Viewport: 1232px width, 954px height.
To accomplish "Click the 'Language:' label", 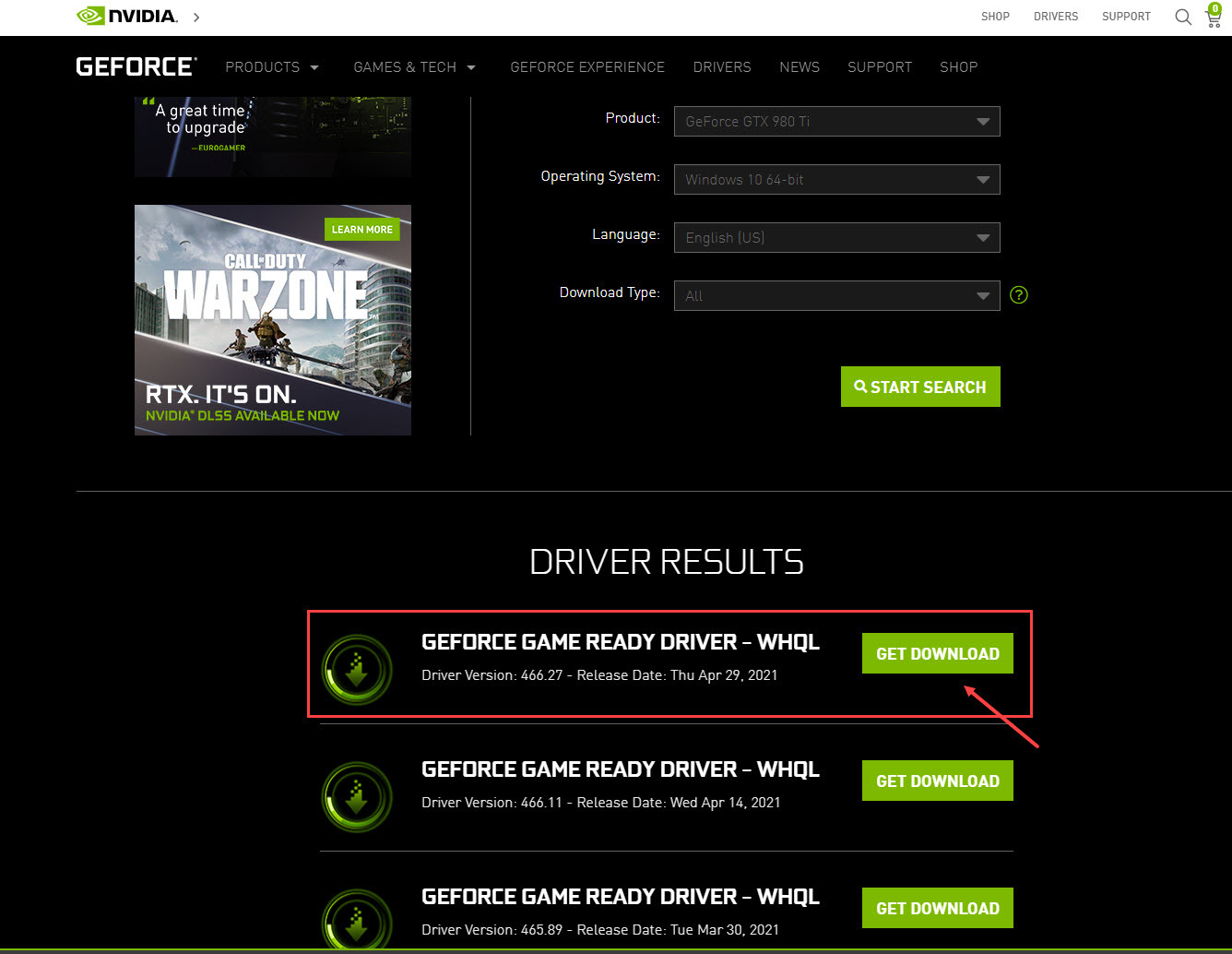I will point(626,234).
